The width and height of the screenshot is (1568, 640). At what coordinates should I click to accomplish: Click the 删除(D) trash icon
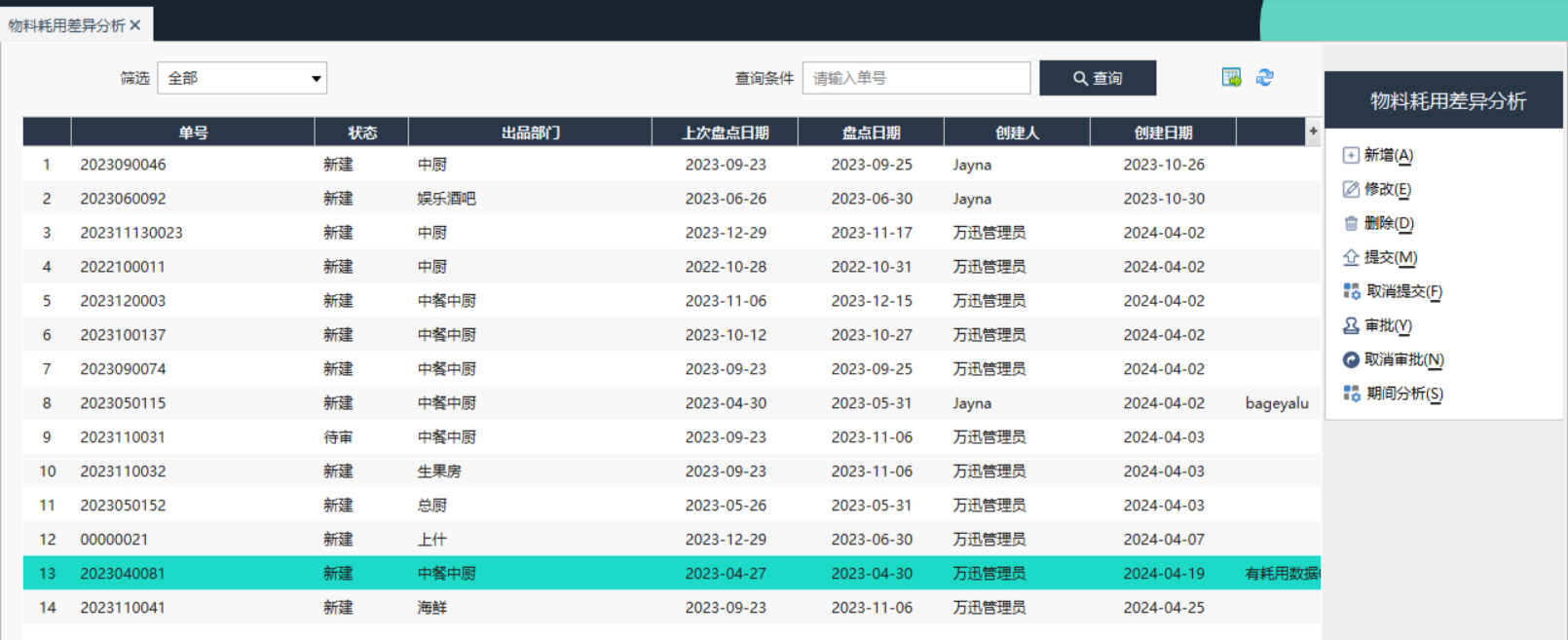(x=1351, y=223)
